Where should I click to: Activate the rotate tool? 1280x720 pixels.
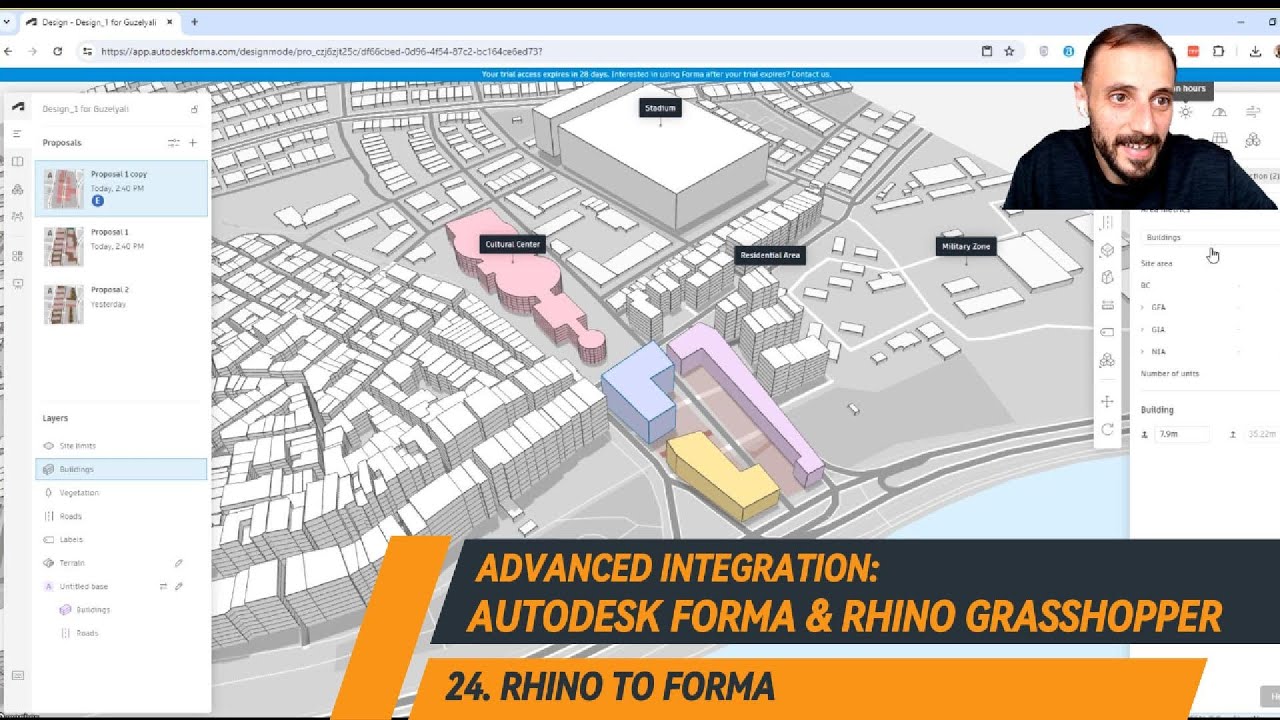[x=1107, y=429]
